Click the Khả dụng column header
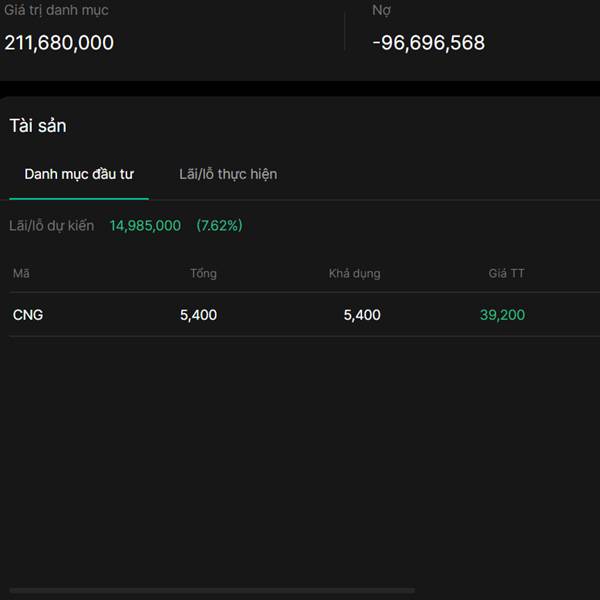 (x=354, y=273)
